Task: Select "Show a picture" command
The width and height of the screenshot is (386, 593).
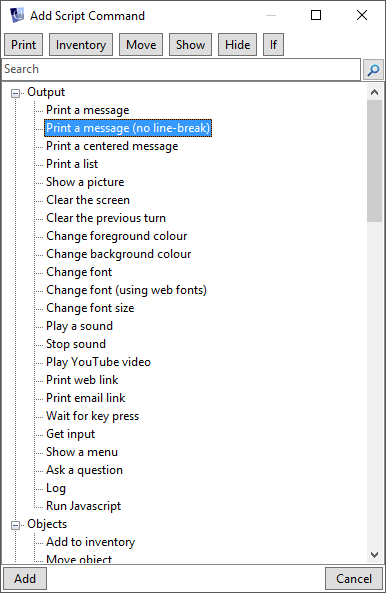Action: 85,182
